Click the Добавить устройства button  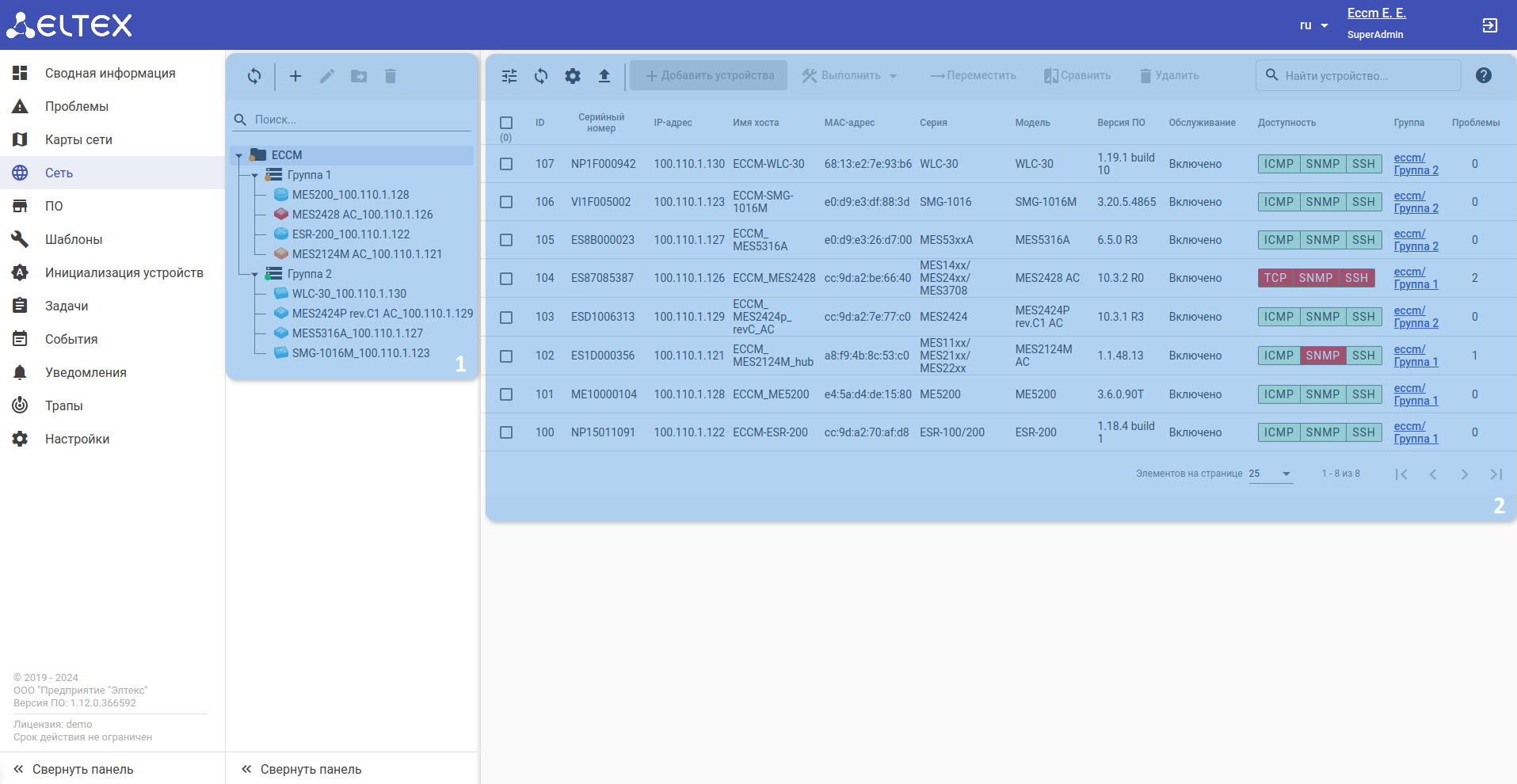(709, 76)
